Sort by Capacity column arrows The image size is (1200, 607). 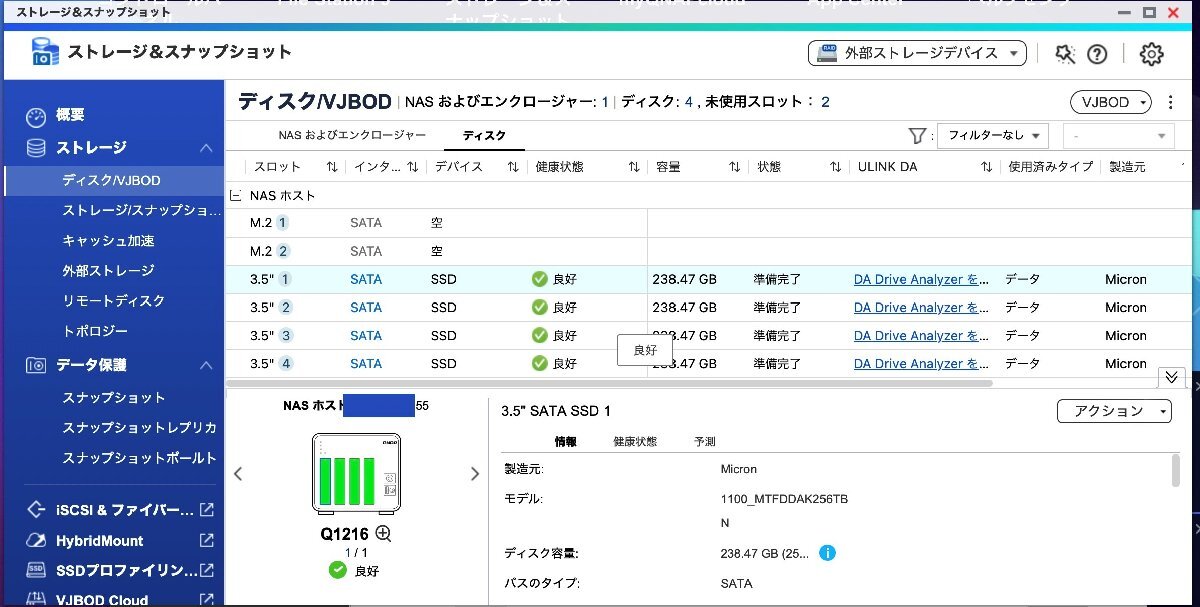tap(734, 167)
